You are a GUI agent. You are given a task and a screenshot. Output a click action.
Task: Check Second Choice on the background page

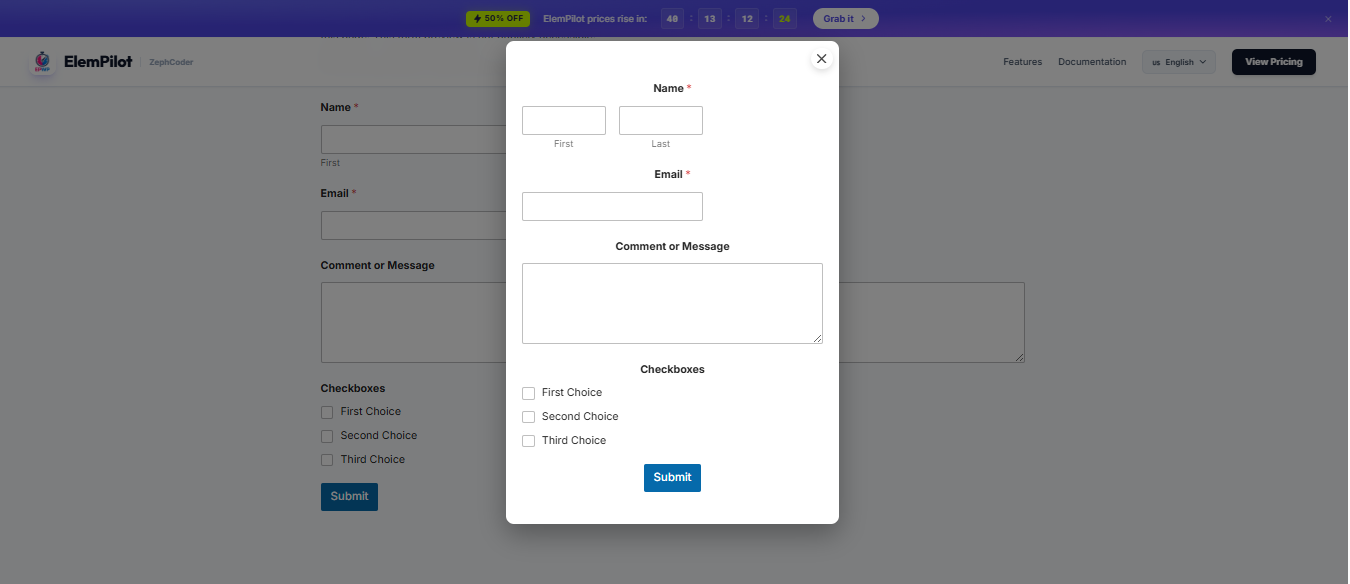(x=327, y=436)
